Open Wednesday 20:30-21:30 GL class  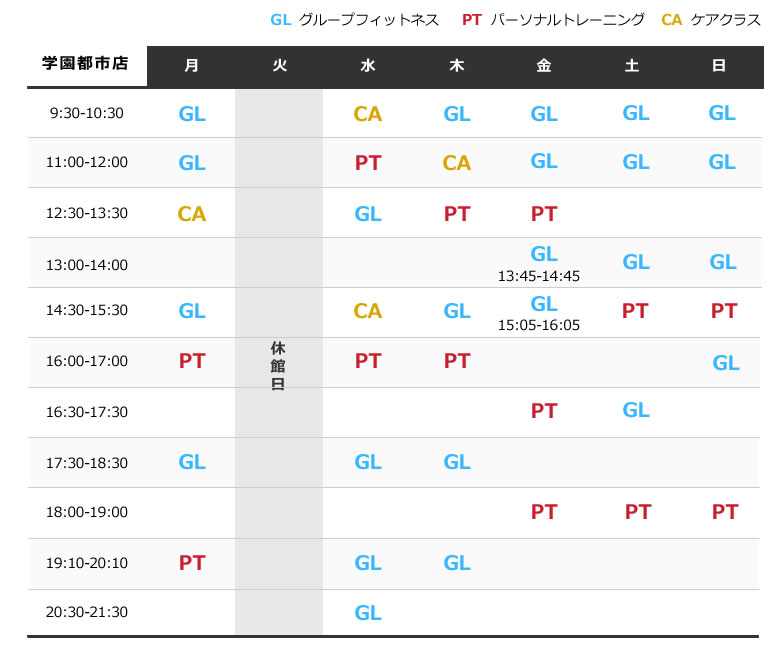tap(368, 613)
